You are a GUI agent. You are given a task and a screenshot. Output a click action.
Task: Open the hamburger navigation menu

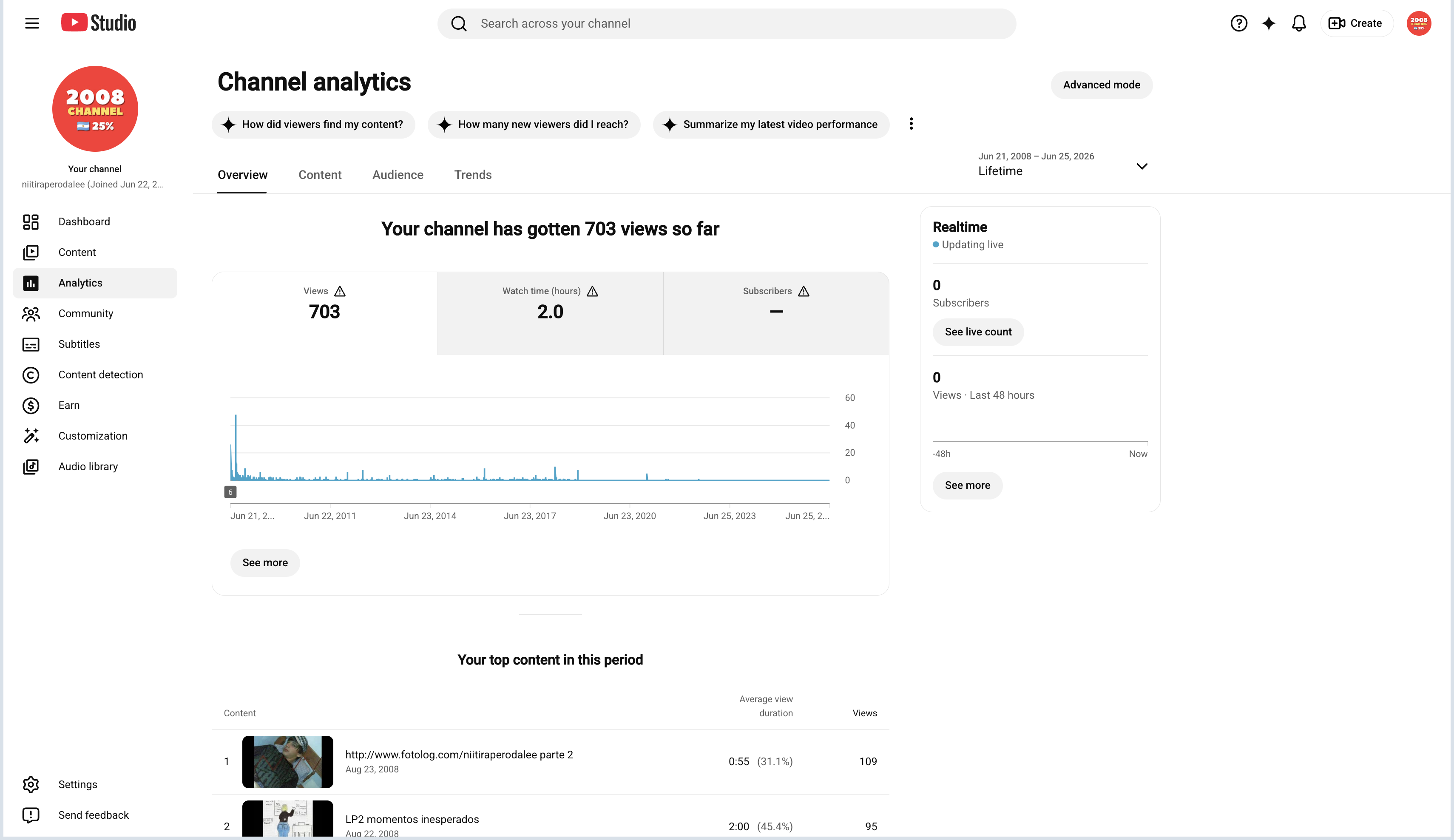(x=32, y=23)
